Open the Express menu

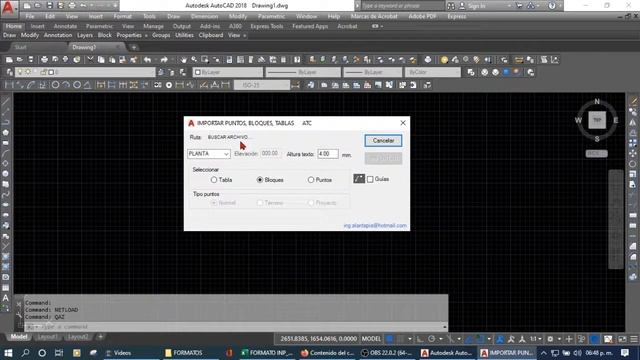[456, 16]
